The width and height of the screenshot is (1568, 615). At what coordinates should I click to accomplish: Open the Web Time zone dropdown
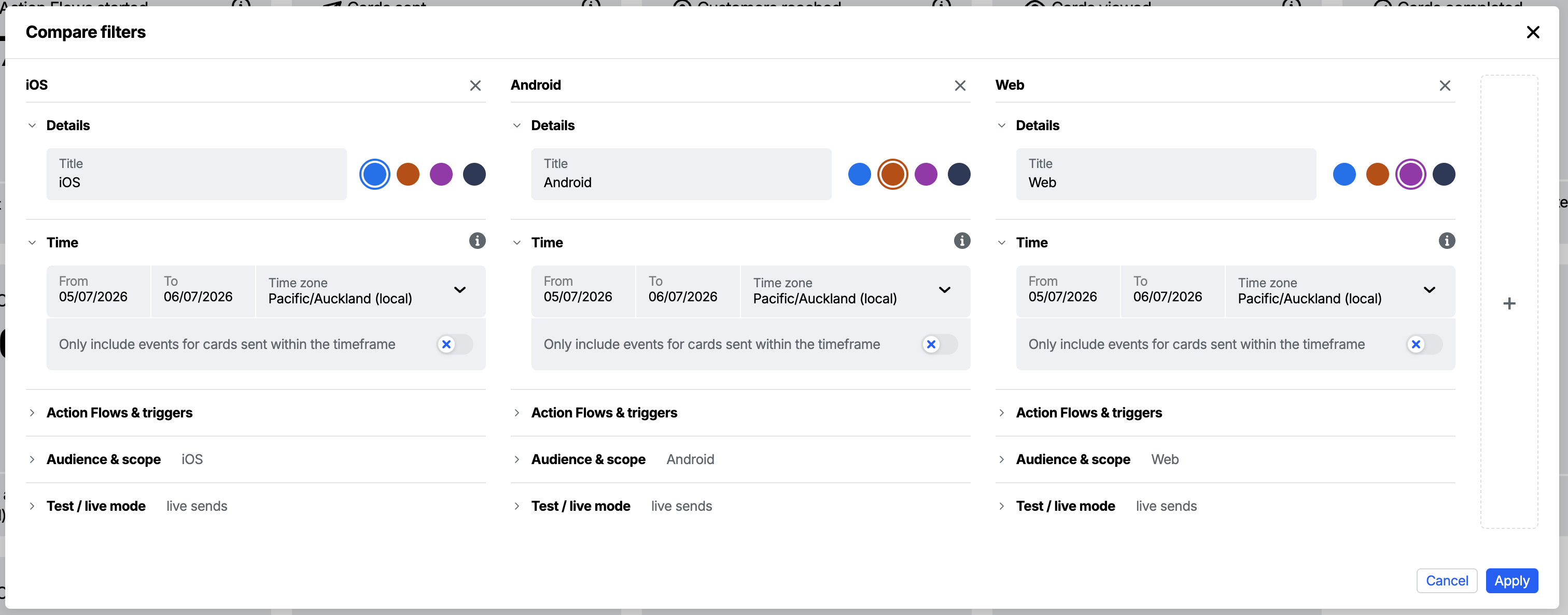pos(1340,291)
